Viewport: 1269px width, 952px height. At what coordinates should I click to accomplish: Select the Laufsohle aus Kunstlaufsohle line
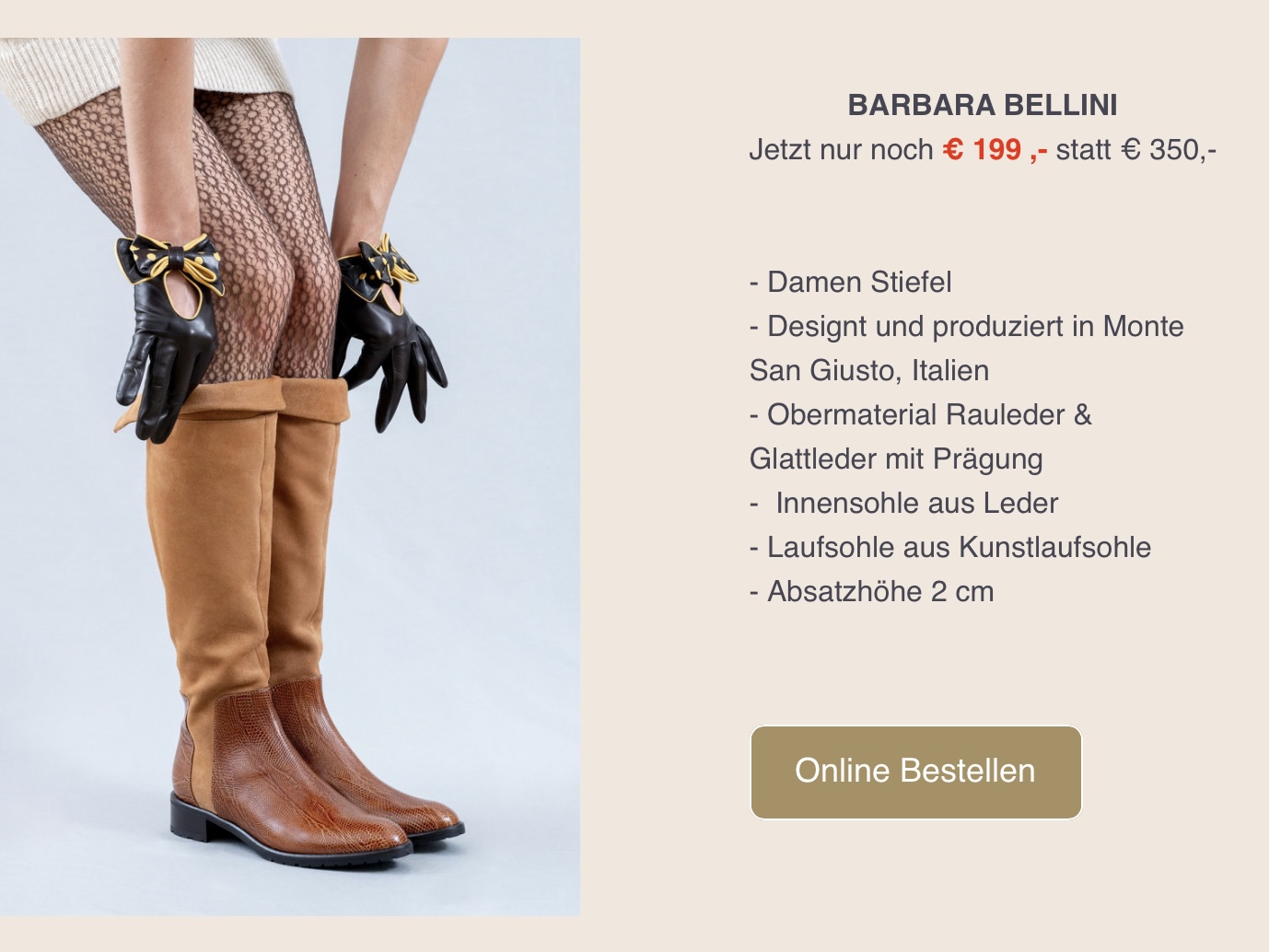(949, 547)
